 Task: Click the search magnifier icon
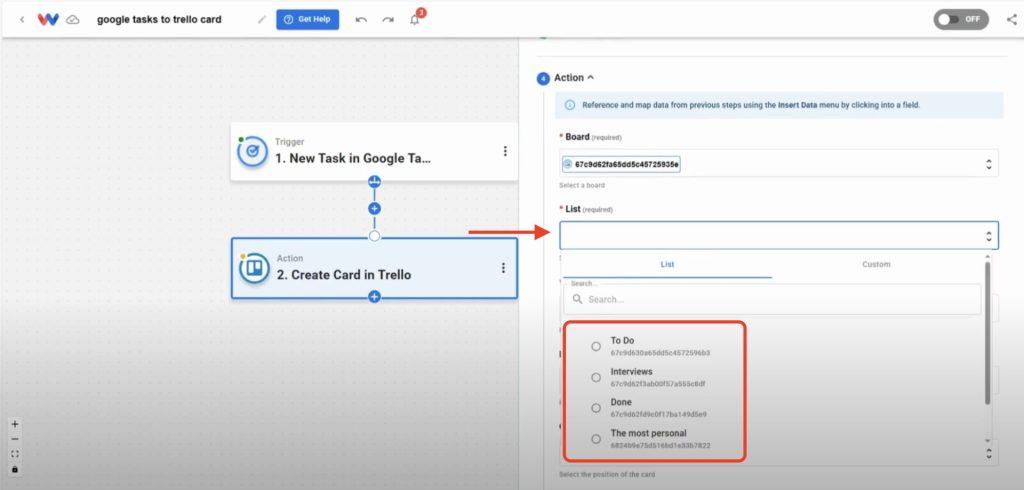577,299
